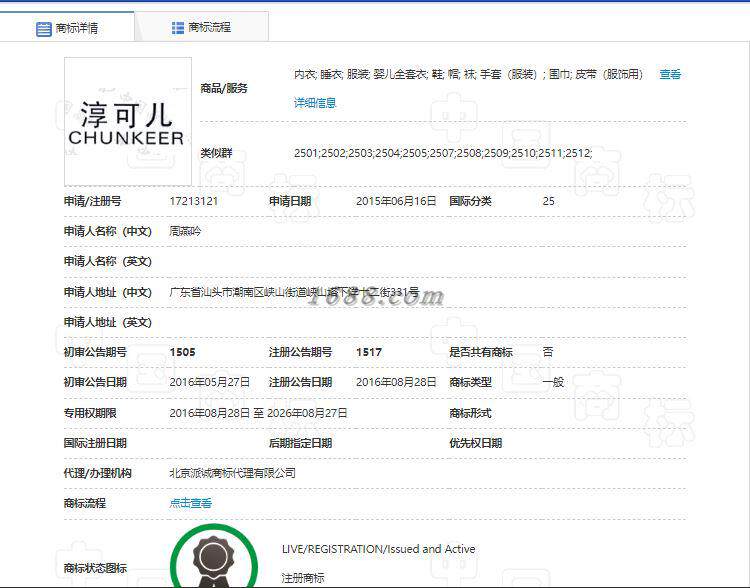Click the 商标详情 tab icon
This screenshot has height=588, width=750.
click(44, 29)
